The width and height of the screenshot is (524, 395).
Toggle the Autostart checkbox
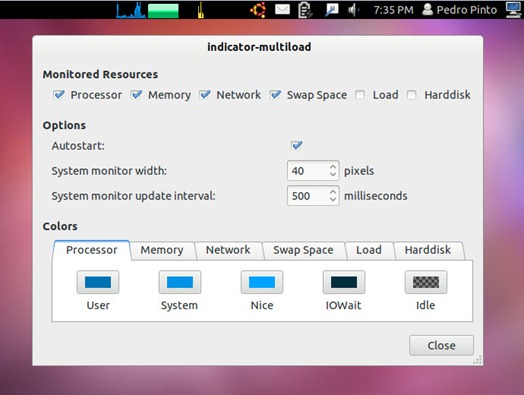click(x=296, y=145)
